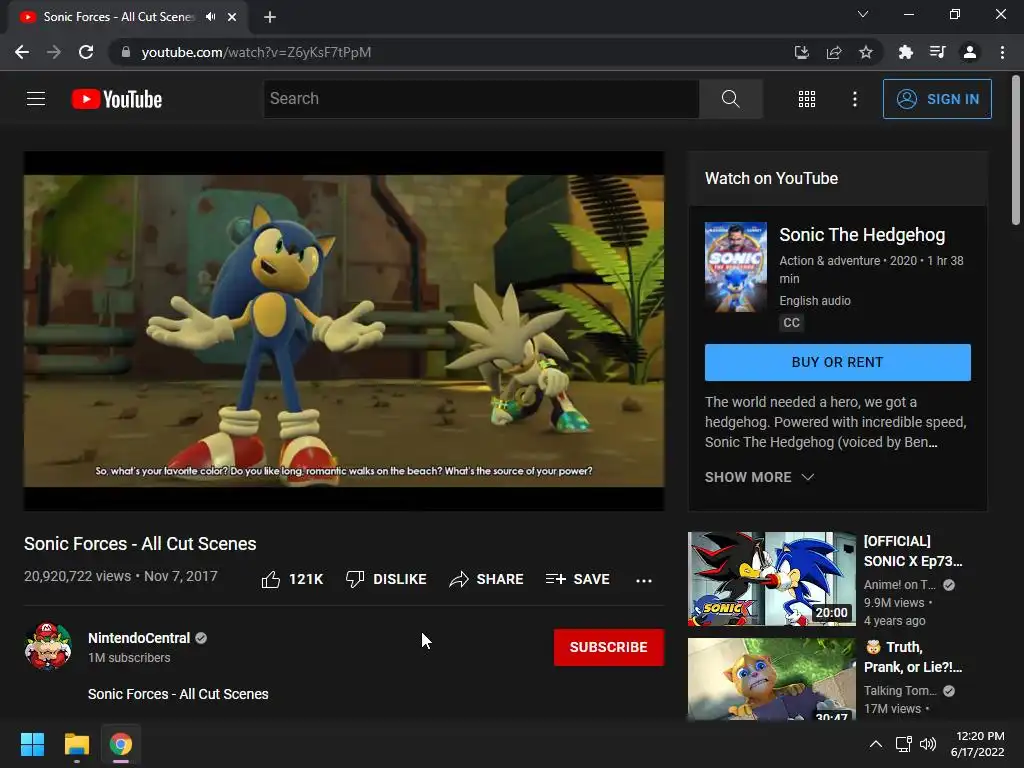This screenshot has height=768, width=1024.
Task: Open the taskbar volume control
Action: click(928, 744)
